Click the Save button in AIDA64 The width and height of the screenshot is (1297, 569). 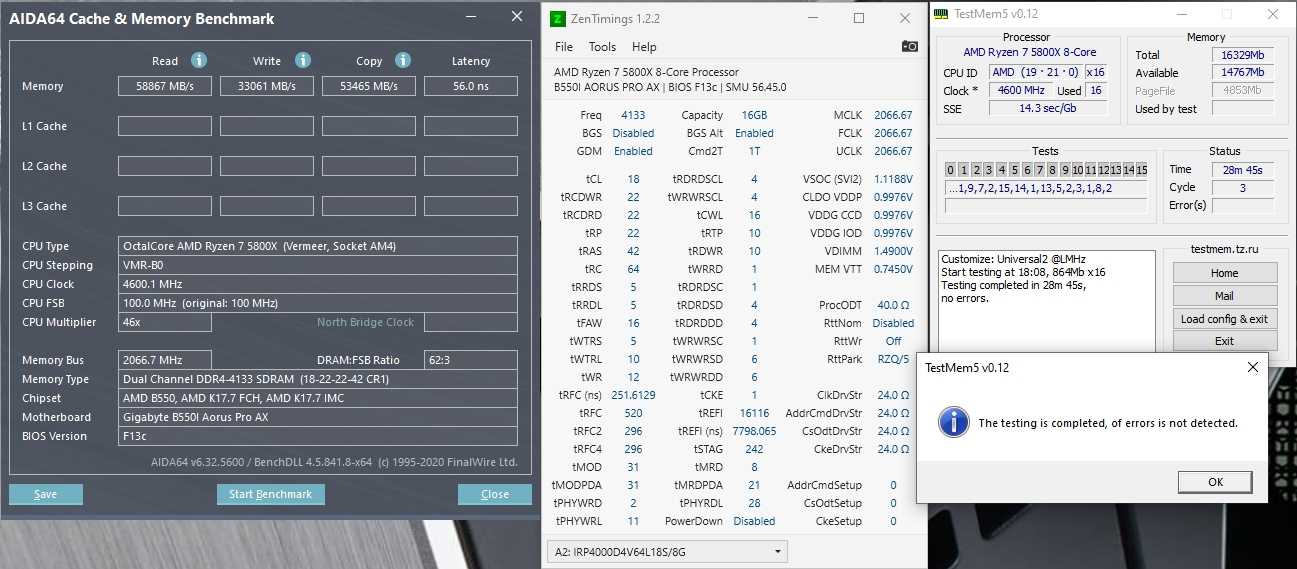pos(46,494)
